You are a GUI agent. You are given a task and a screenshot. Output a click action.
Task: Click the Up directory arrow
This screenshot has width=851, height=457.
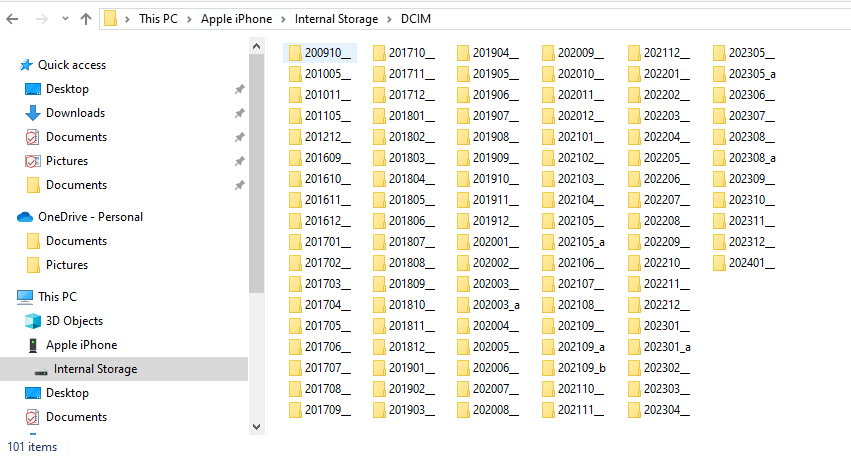click(85, 19)
